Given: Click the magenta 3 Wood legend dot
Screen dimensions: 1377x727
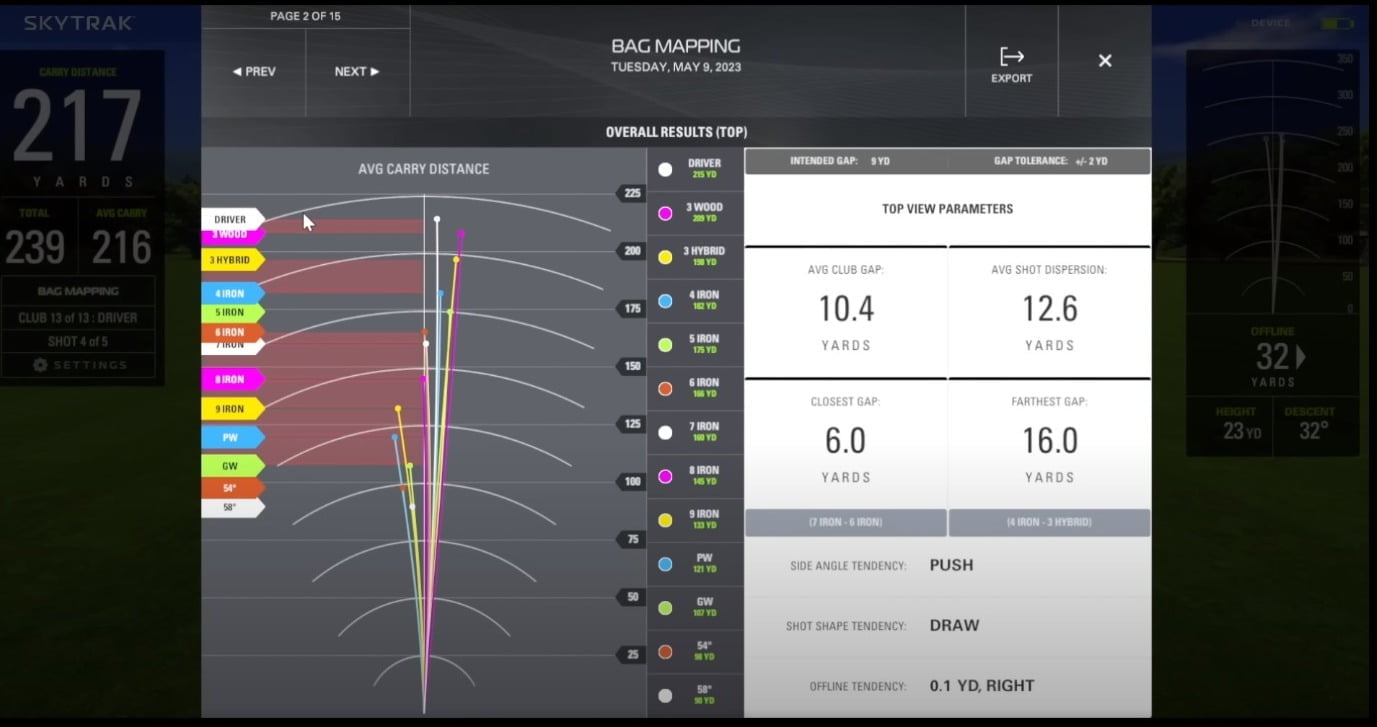Looking at the screenshot, I should (665, 213).
